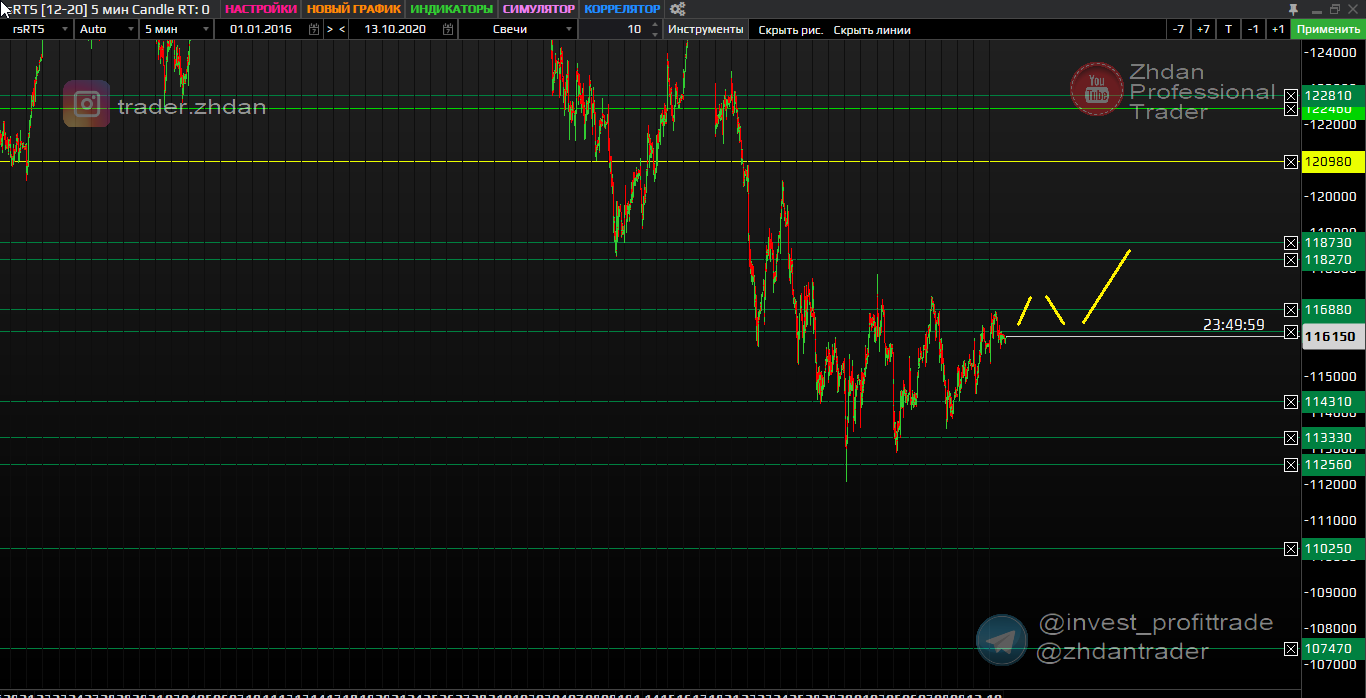
Task: Click the pin window icon
Action: [1292, 9]
